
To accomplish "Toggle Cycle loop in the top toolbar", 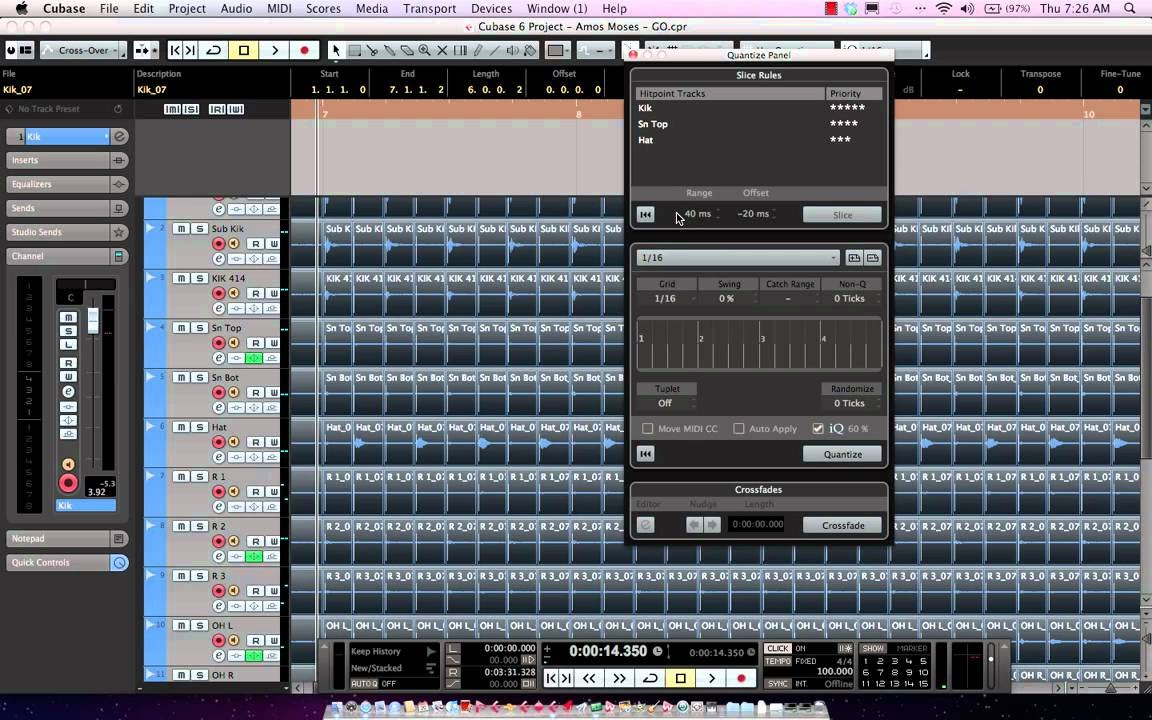I will click(214, 50).
